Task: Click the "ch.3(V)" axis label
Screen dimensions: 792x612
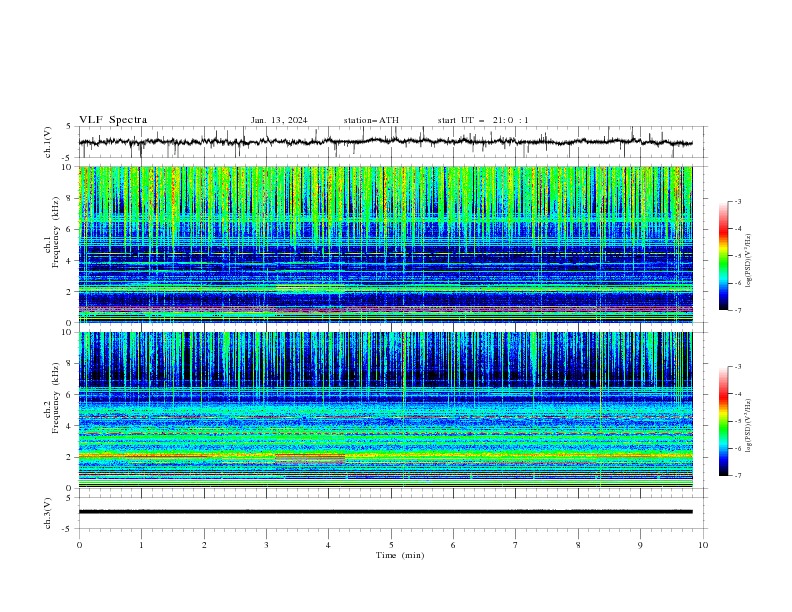Action: [x=48, y=513]
